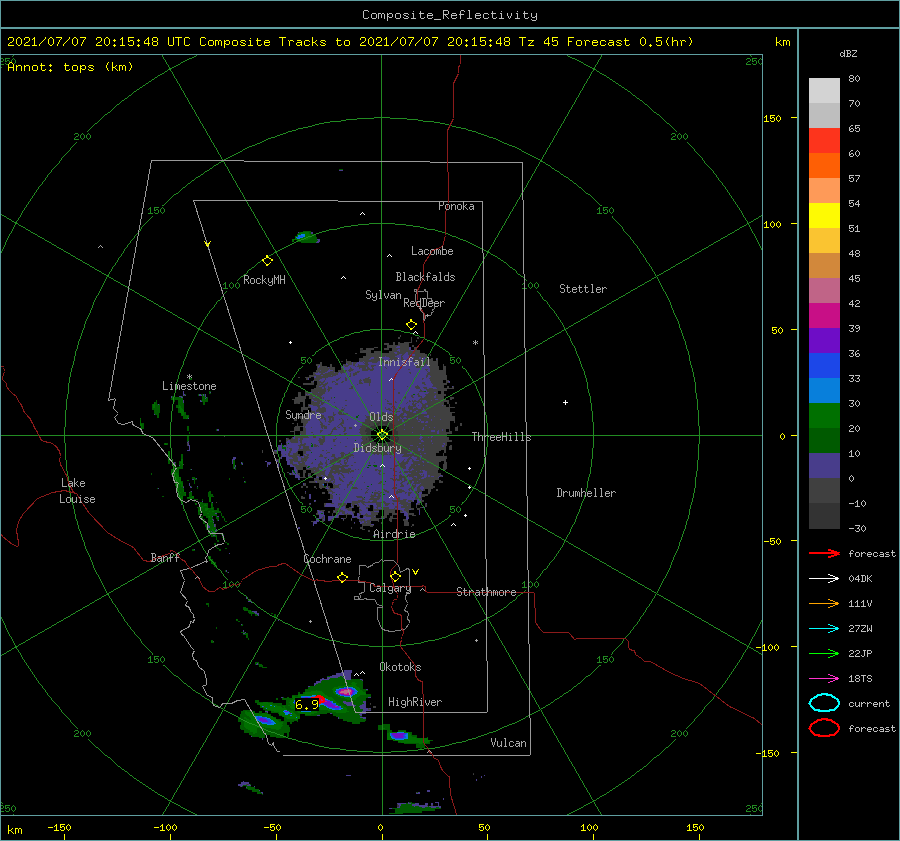Screen dimensions: 900x841
Task: Click the Okotoks label
Action: (400, 667)
